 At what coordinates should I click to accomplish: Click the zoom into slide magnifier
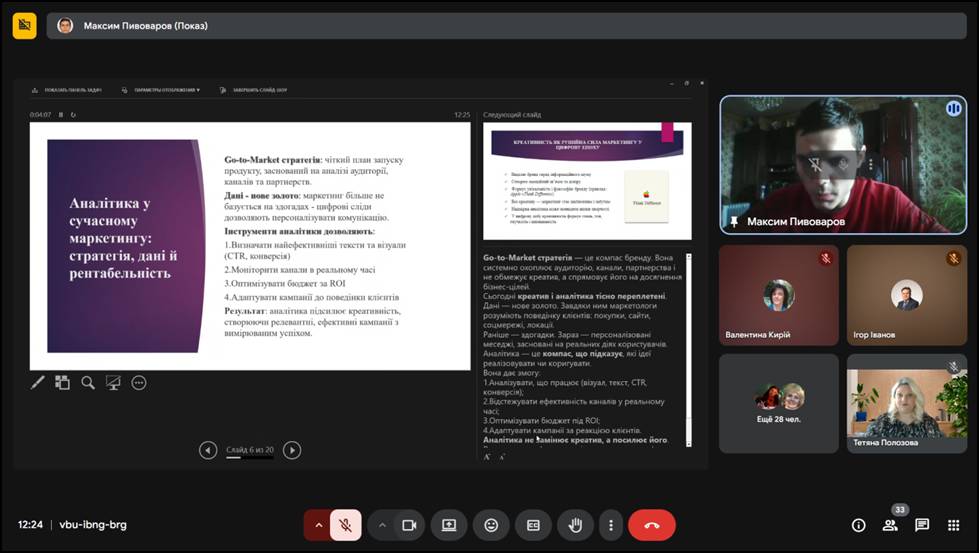[88, 382]
